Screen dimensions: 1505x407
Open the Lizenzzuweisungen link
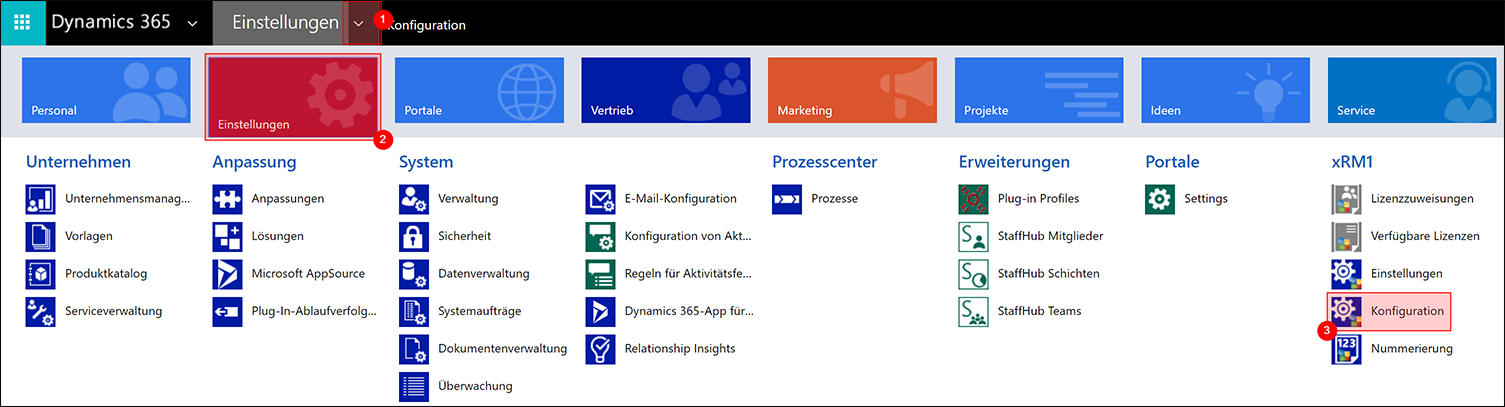(x=1422, y=199)
